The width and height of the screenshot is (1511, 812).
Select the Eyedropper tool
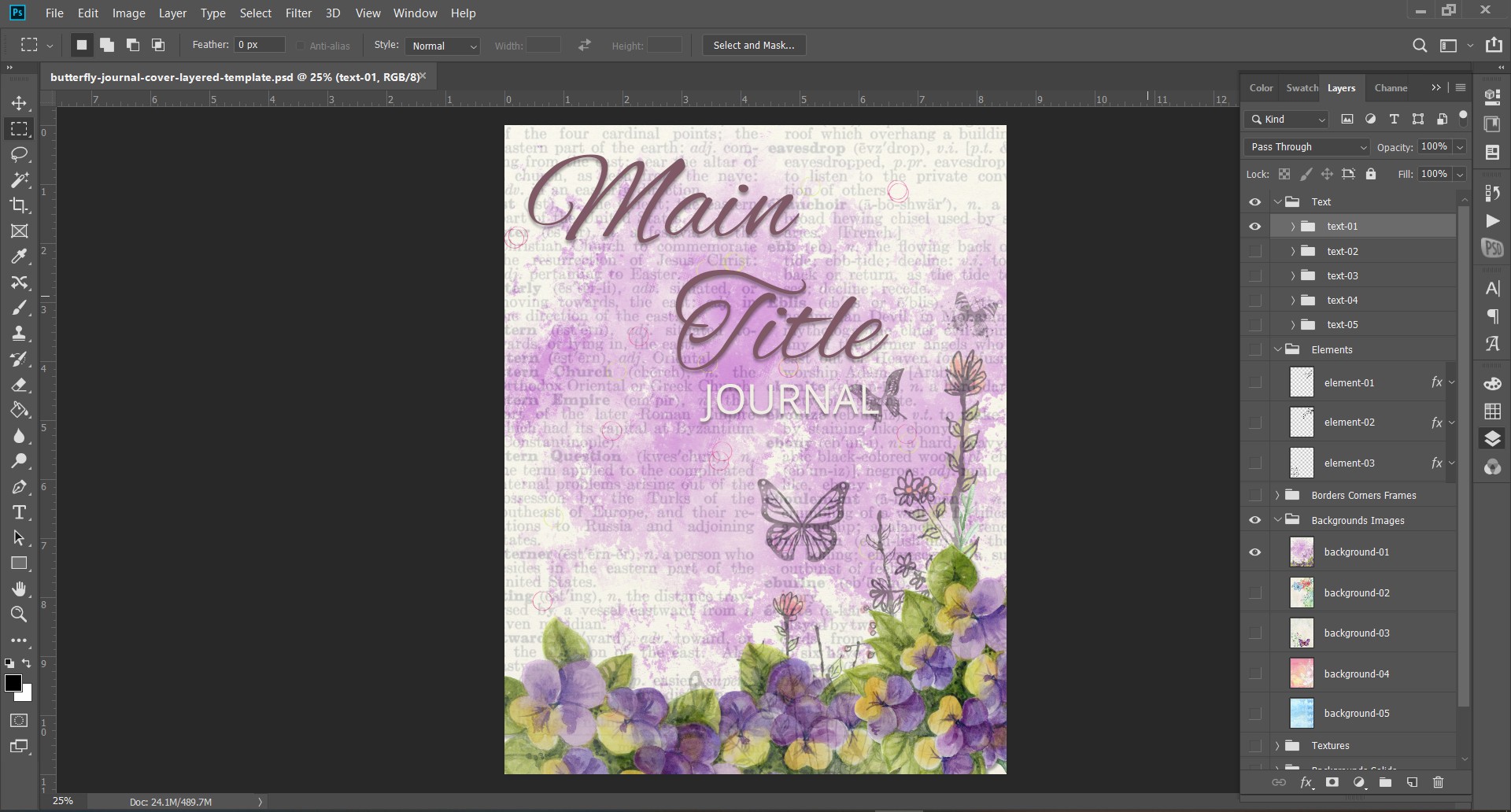20,257
